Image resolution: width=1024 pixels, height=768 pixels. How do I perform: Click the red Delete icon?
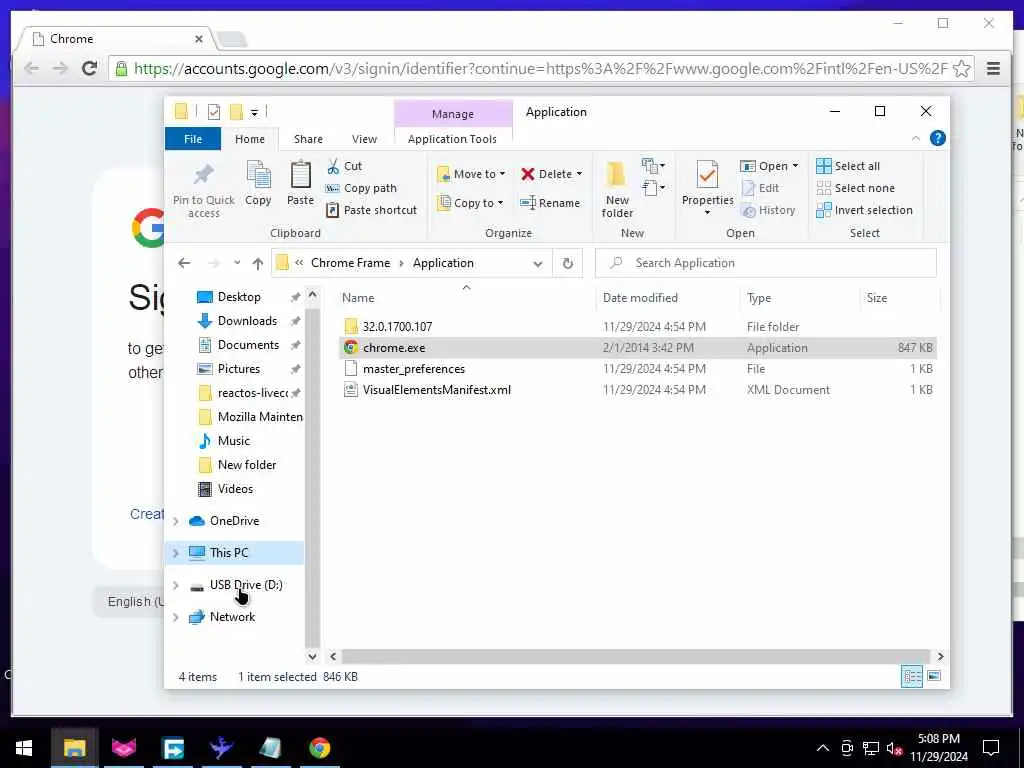pos(528,174)
